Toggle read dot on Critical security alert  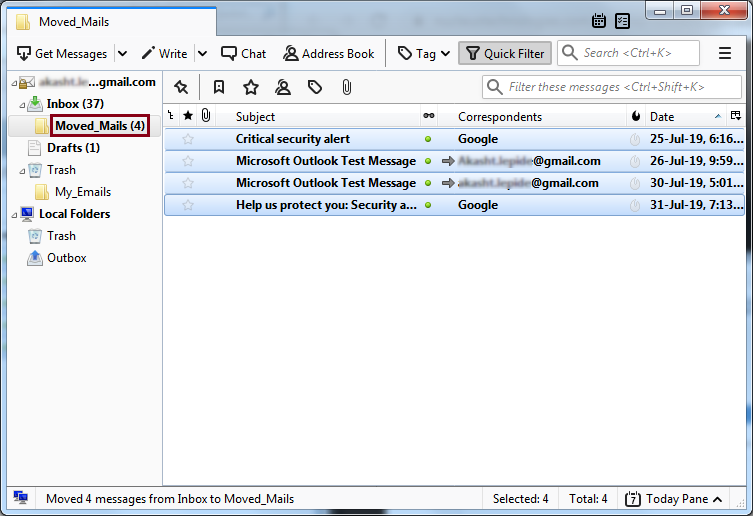(428, 139)
